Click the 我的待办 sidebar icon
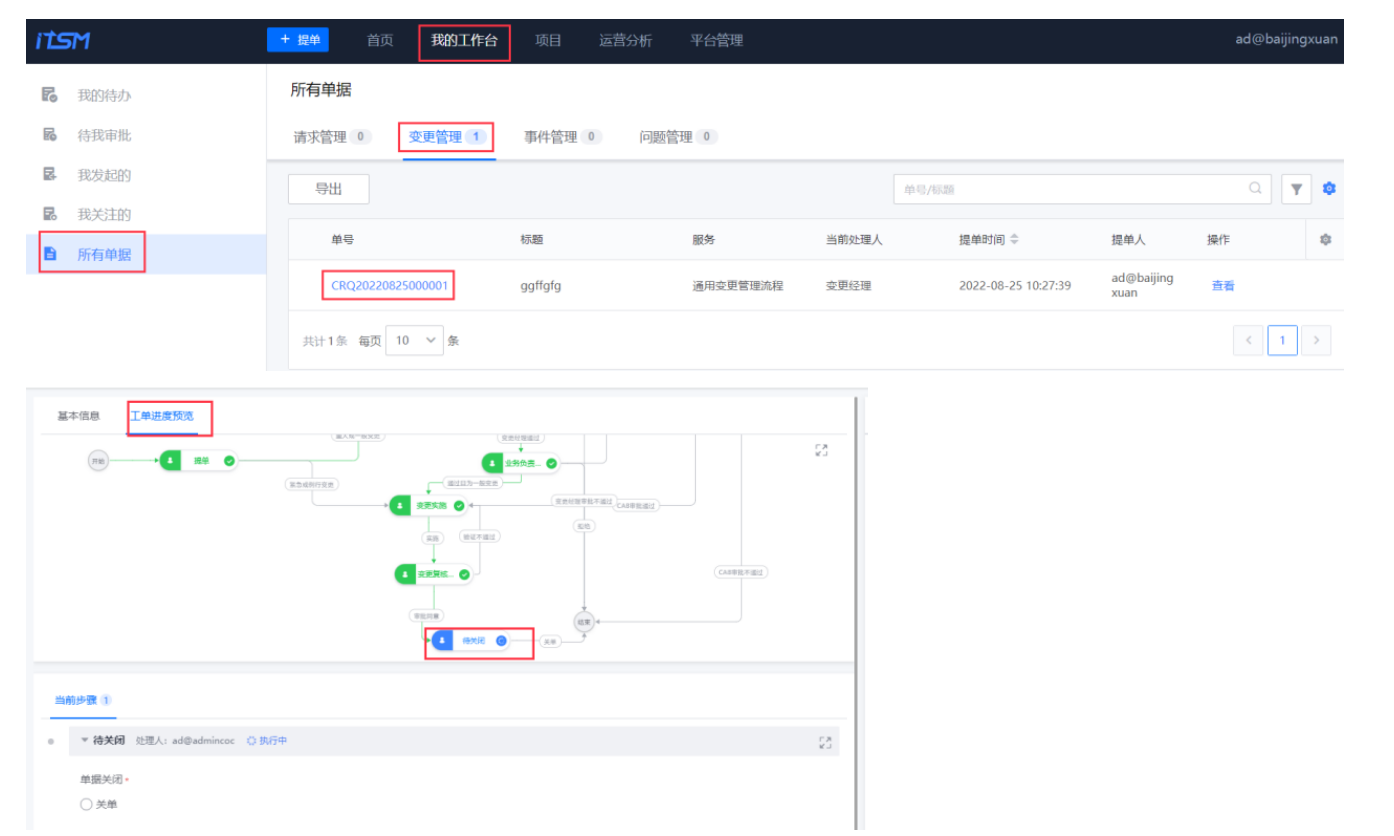The height and width of the screenshot is (836, 1394). [49, 95]
